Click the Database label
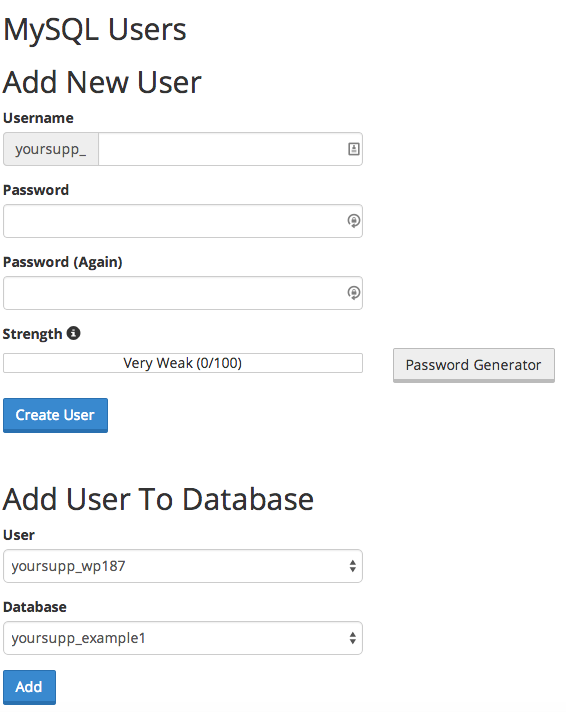The width and height of the screenshot is (566, 712). point(35,607)
